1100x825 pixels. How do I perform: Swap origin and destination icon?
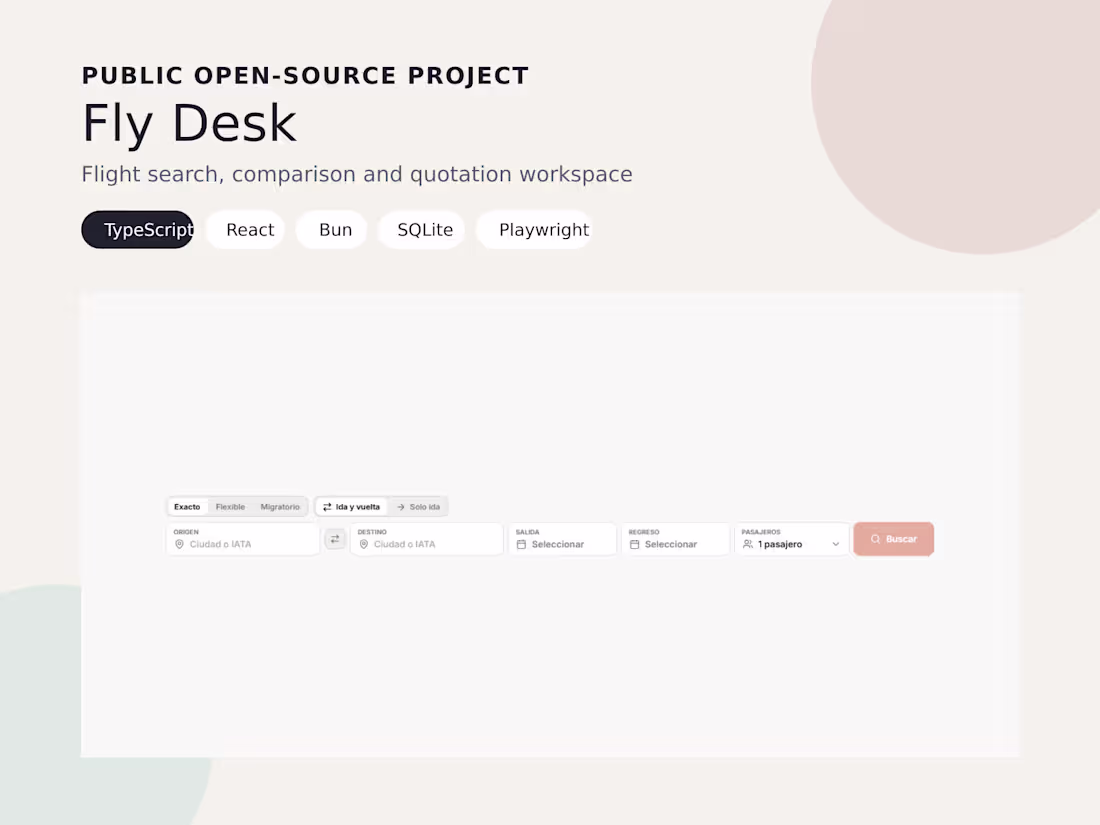tap(335, 539)
